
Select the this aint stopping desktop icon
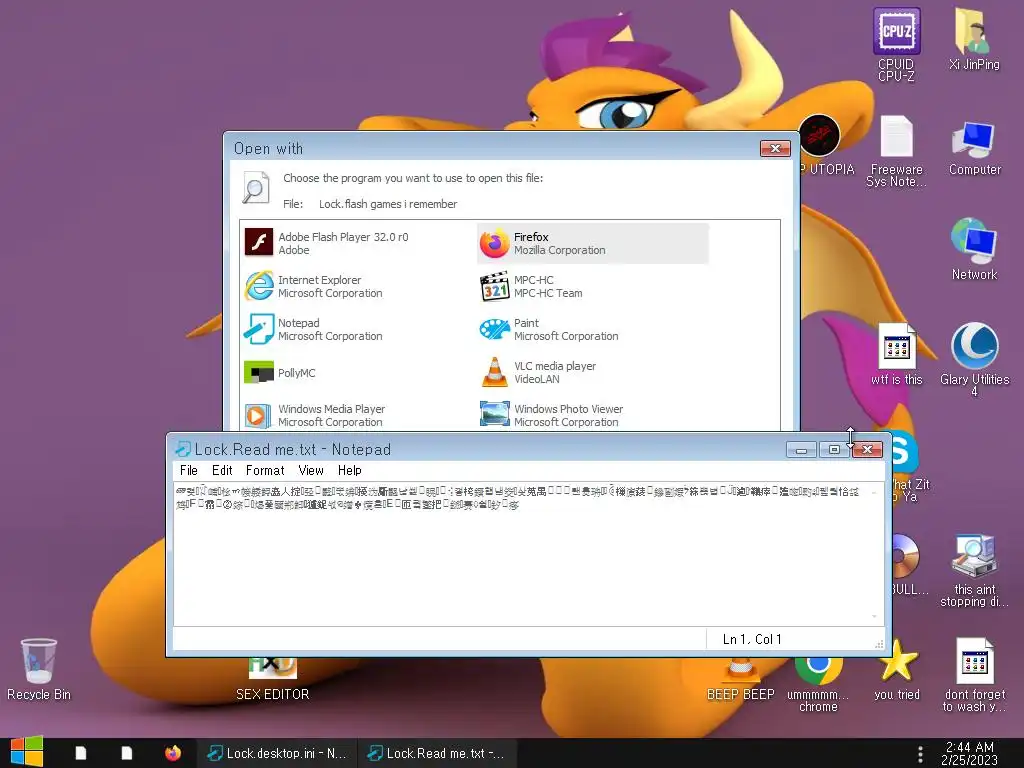click(974, 570)
